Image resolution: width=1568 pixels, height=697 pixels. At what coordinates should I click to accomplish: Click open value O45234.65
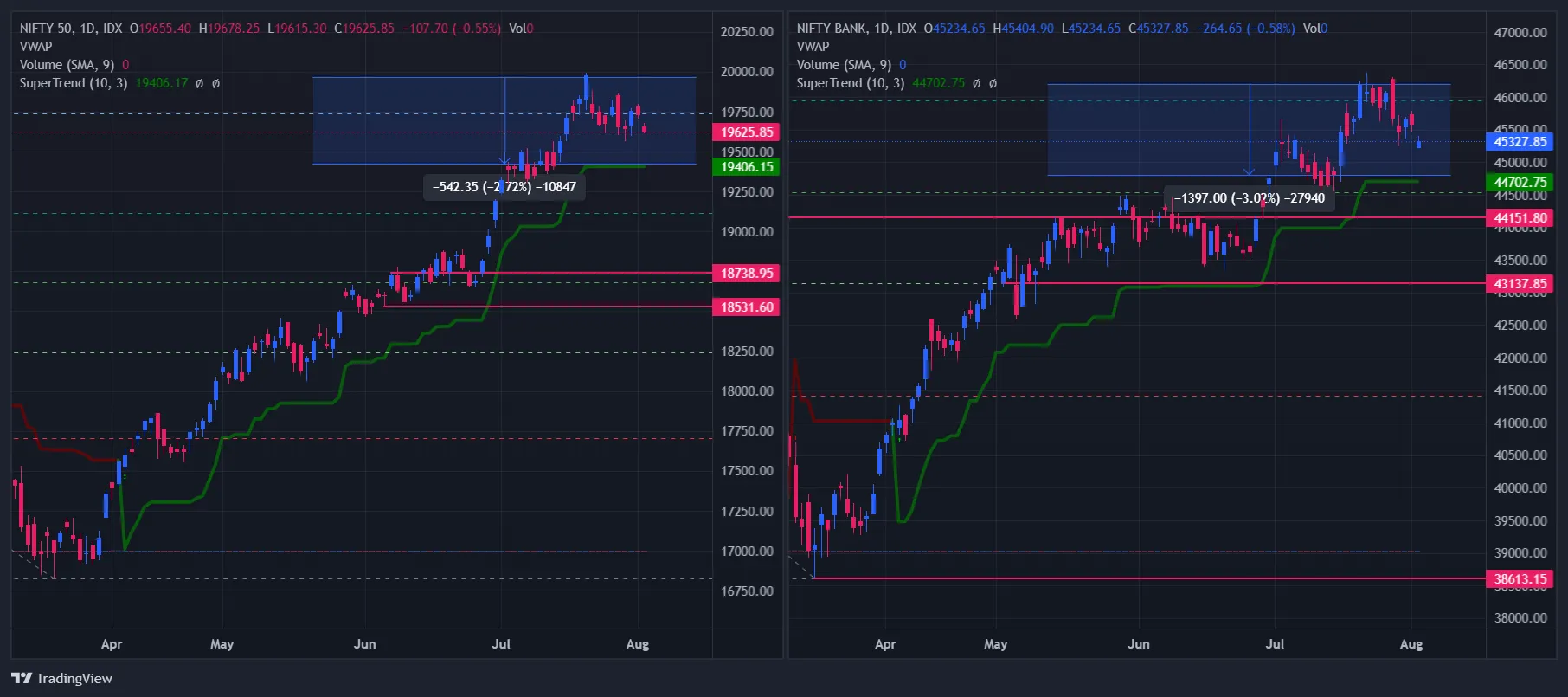pyautogui.click(x=954, y=29)
